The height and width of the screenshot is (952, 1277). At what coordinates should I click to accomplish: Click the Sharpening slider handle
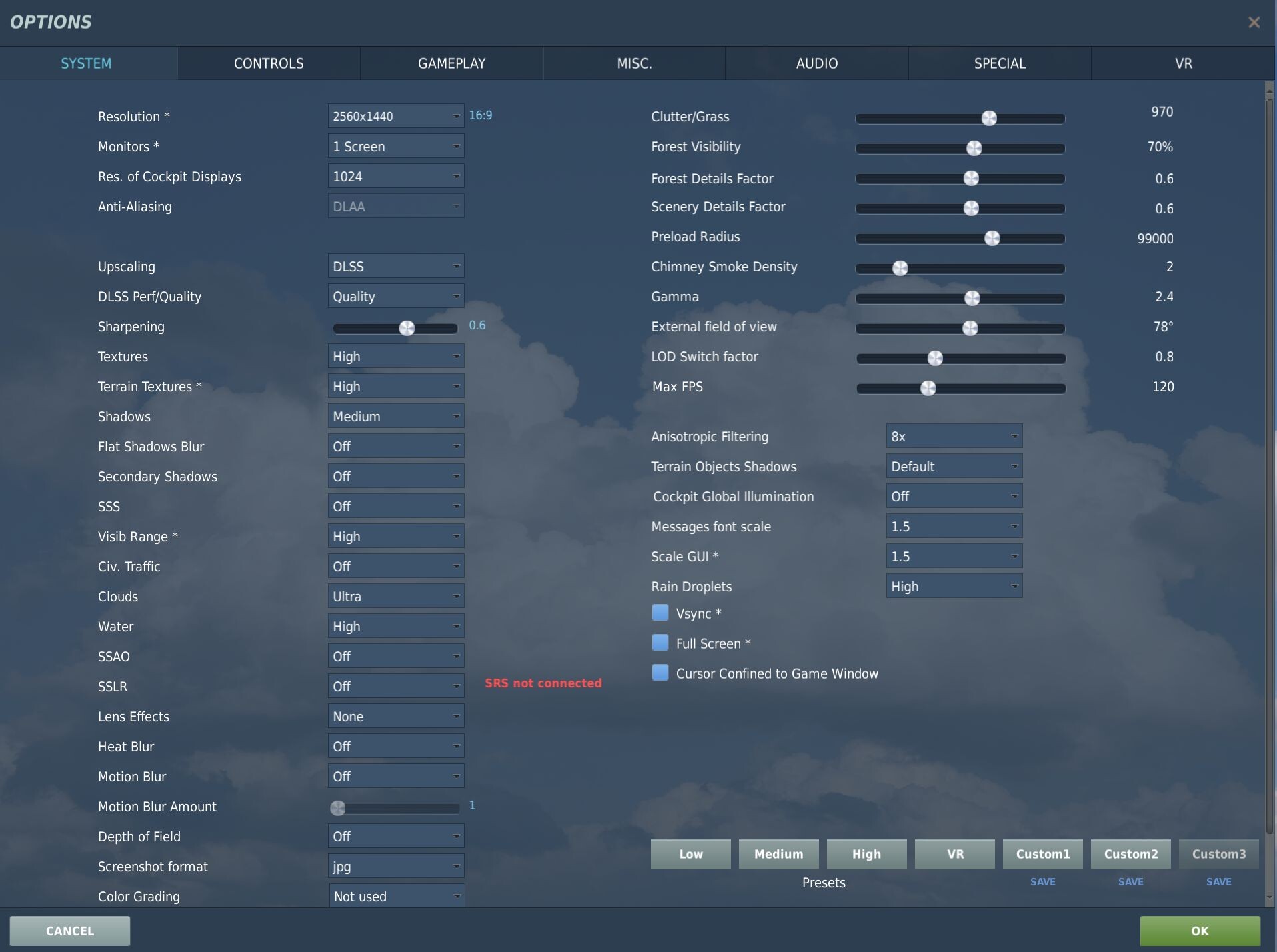[407, 328]
